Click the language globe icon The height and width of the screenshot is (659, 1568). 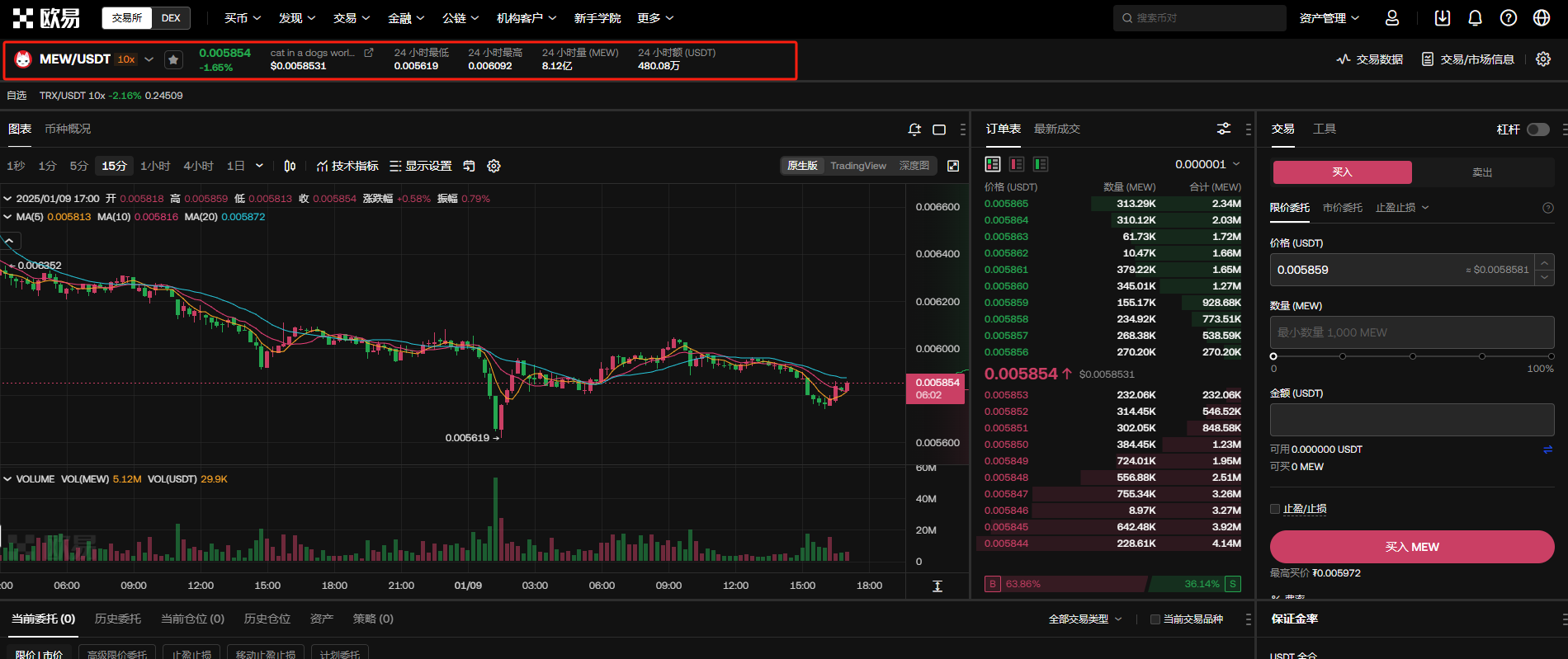(x=1542, y=18)
